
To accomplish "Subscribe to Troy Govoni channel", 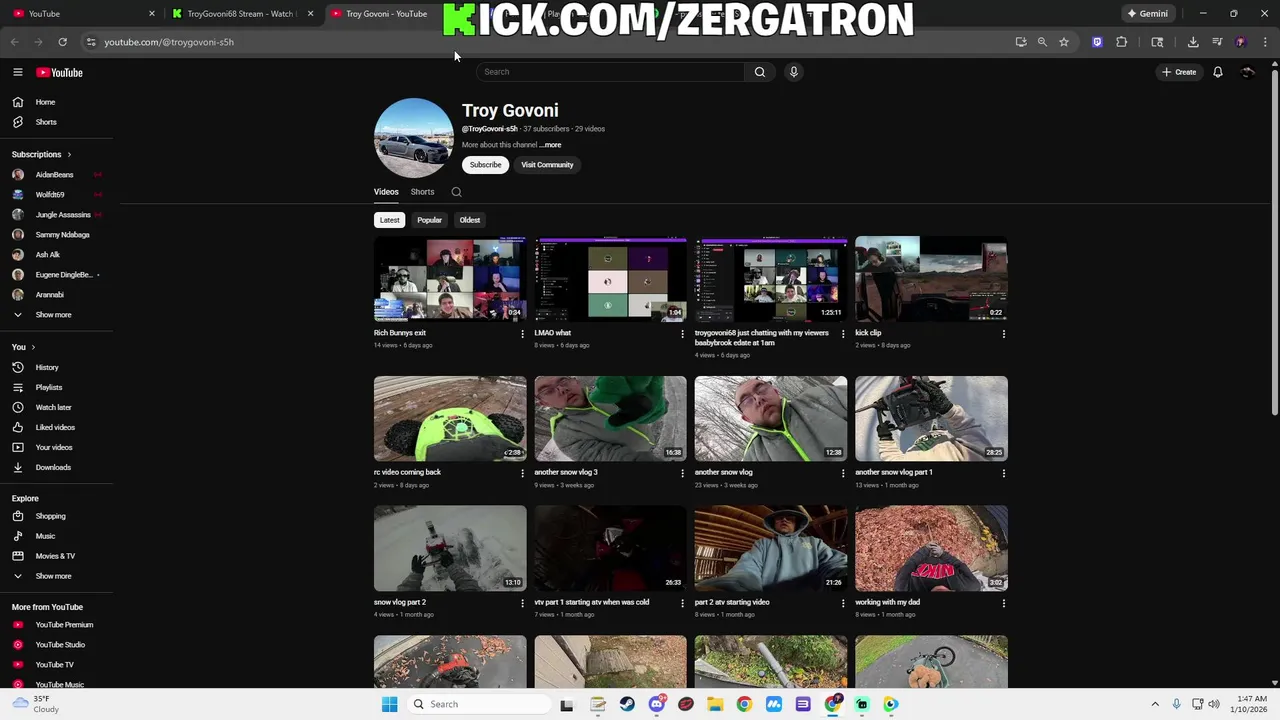I will (485, 165).
